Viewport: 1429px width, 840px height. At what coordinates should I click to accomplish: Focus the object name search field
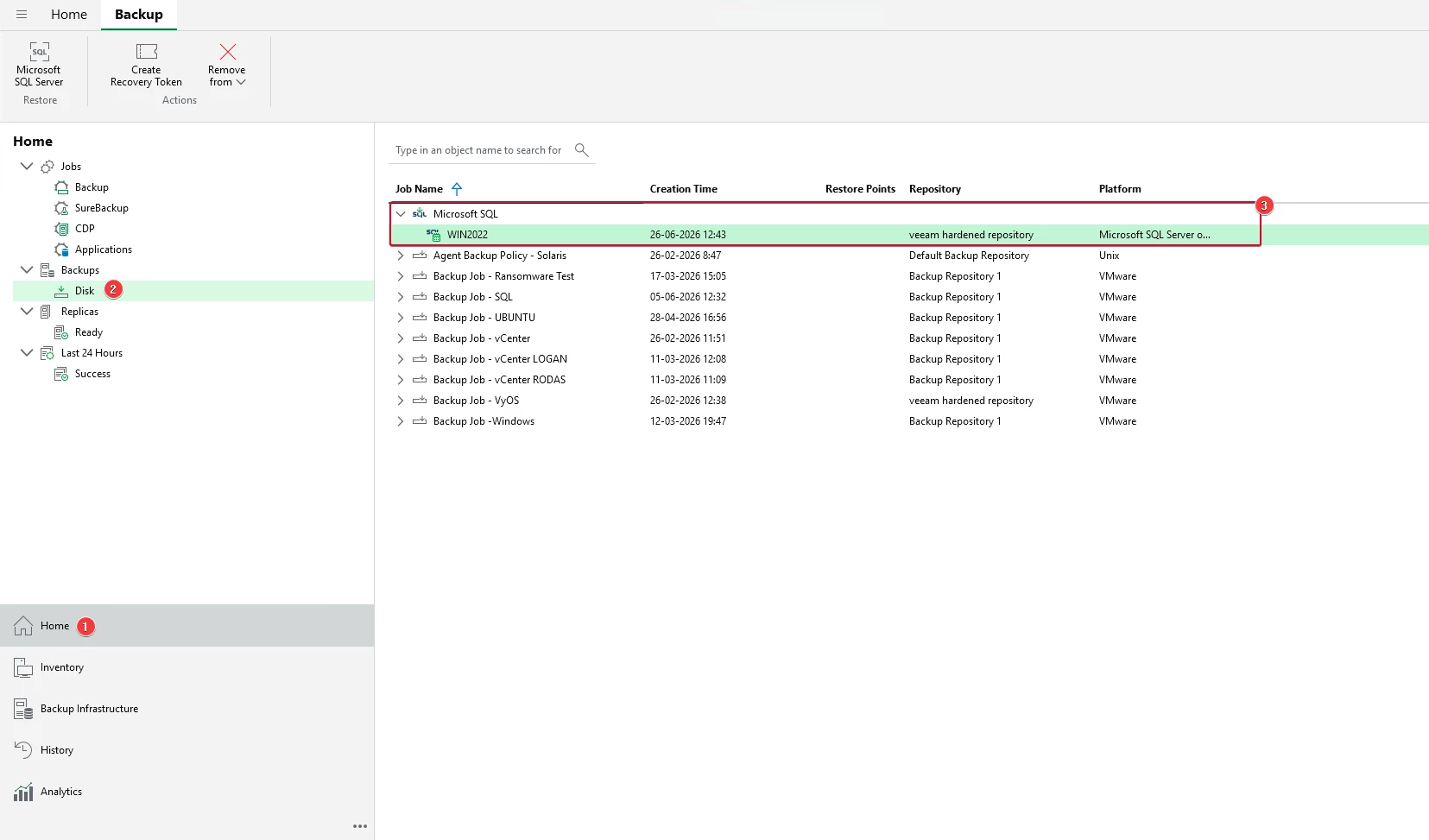(479, 150)
